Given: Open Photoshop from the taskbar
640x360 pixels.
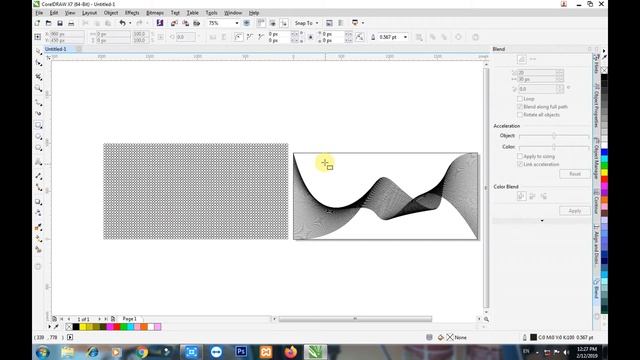Looking at the screenshot, I should 241,352.
